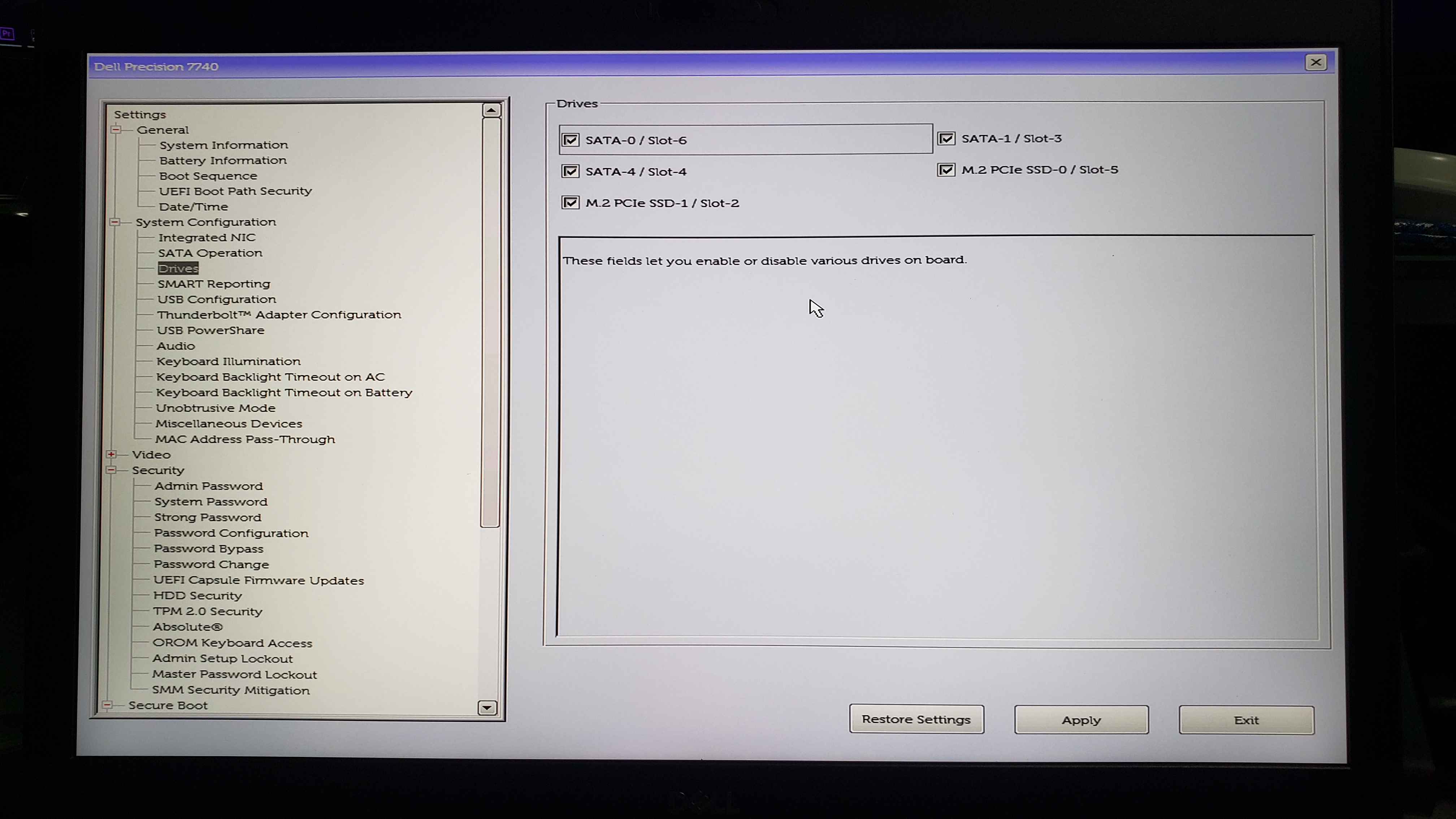1456x819 pixels.
Task: Open Master Password Lockout
Action: (x=234, y=674)
